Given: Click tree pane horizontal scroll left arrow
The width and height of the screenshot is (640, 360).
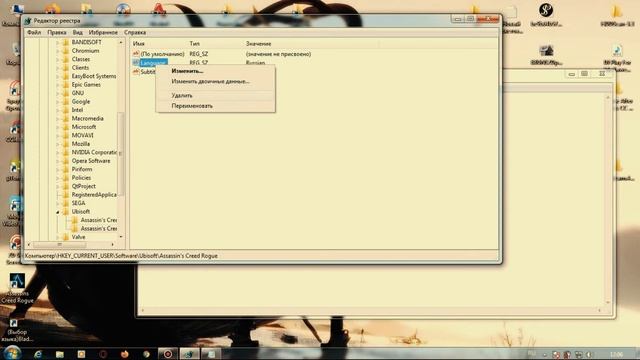Looking at the screenshot, I should 29,244.
